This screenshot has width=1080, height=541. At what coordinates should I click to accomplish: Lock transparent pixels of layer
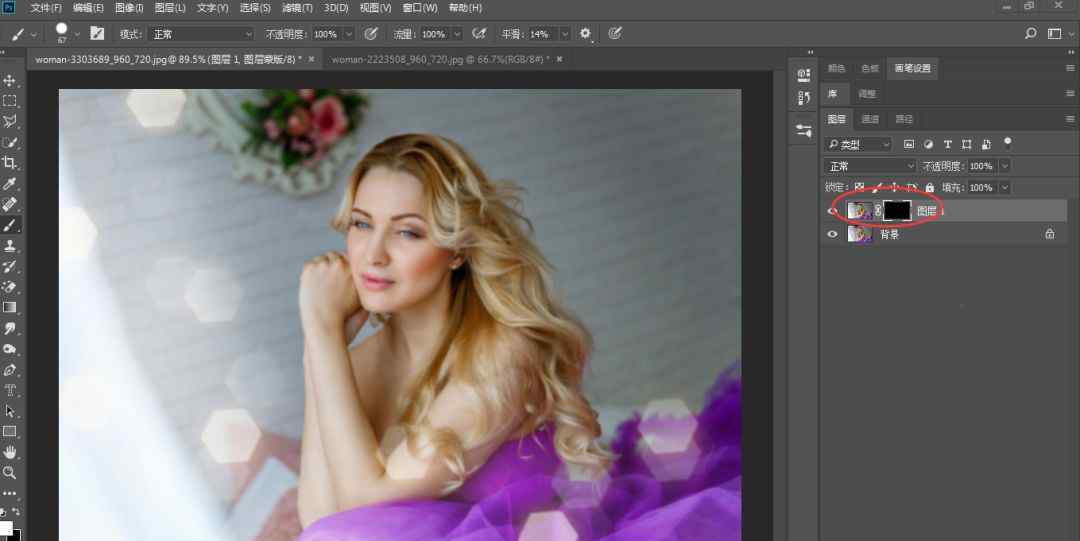(859, 187)
